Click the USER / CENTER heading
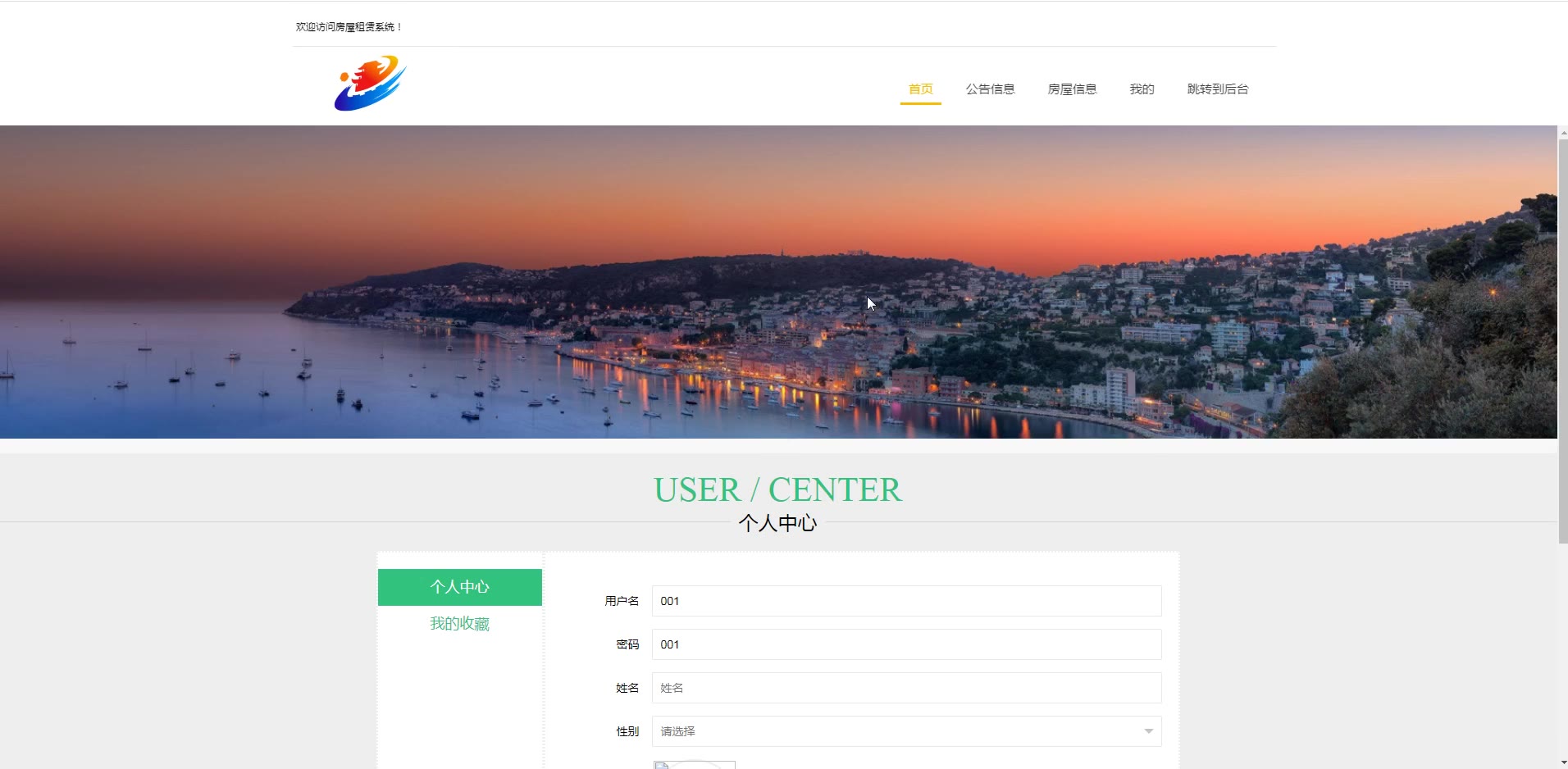The height and width of the screenshot is (769, 1568). point(777,489)
